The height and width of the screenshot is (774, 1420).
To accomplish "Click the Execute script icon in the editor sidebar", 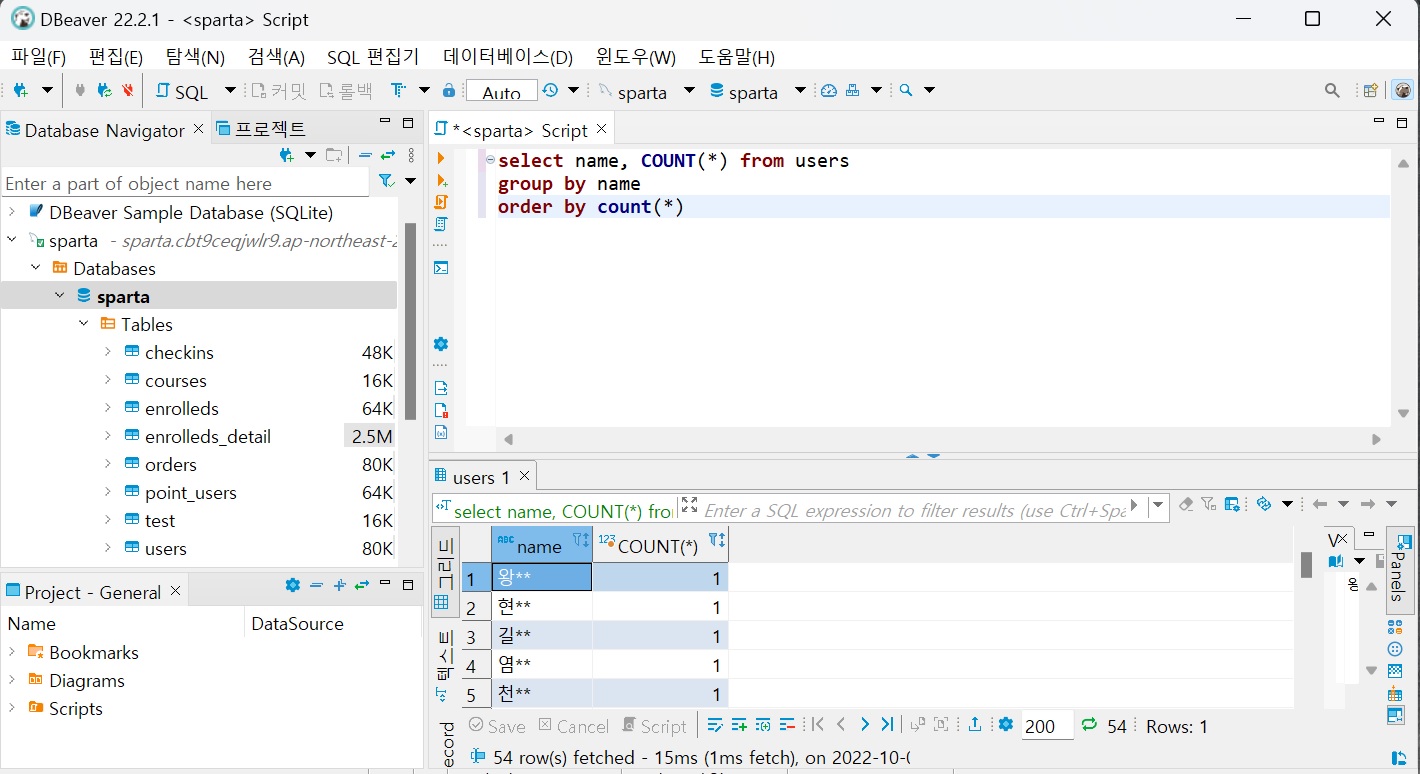I will 441,202.
